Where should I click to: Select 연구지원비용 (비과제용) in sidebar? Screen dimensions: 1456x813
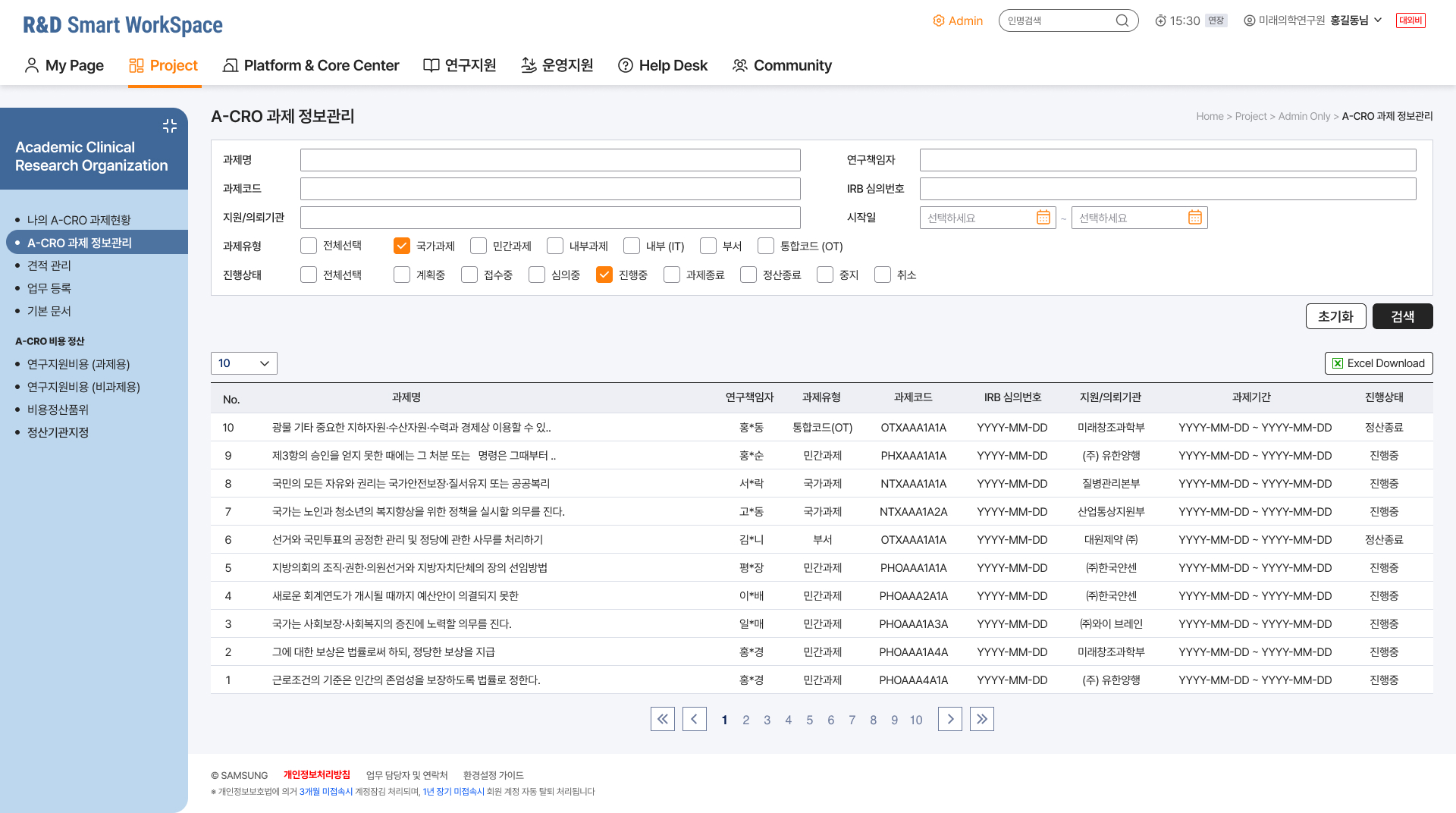(x=83, y=387)
